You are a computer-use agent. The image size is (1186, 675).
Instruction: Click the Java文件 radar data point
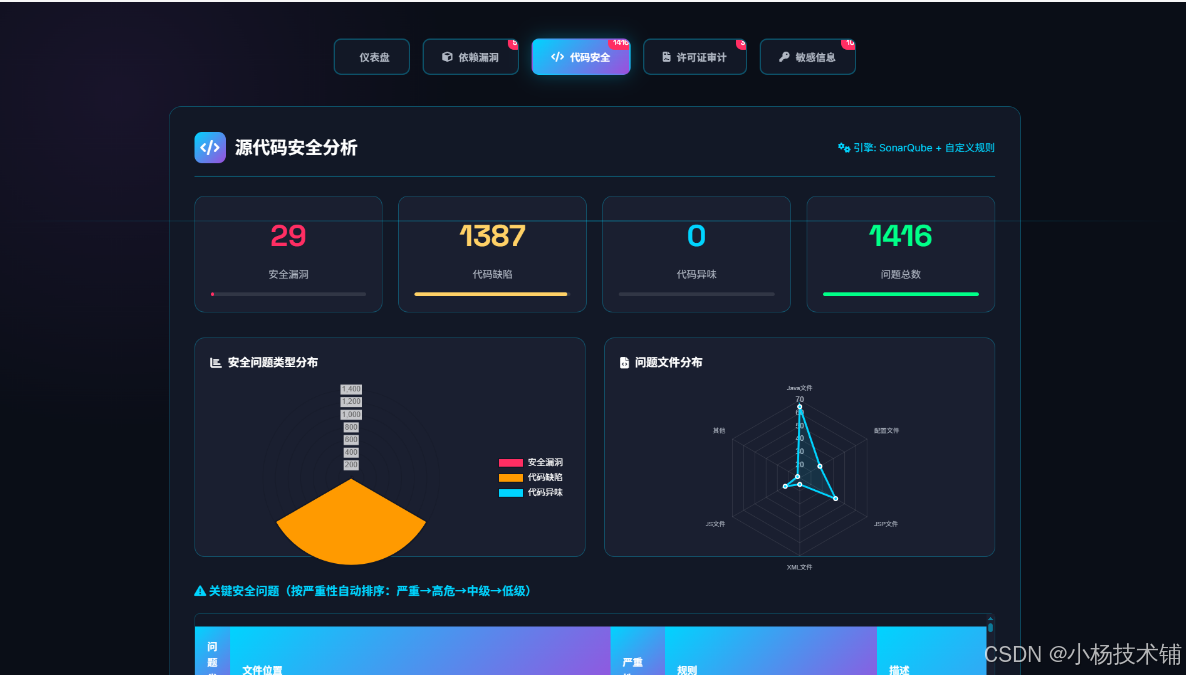point(799,407)
